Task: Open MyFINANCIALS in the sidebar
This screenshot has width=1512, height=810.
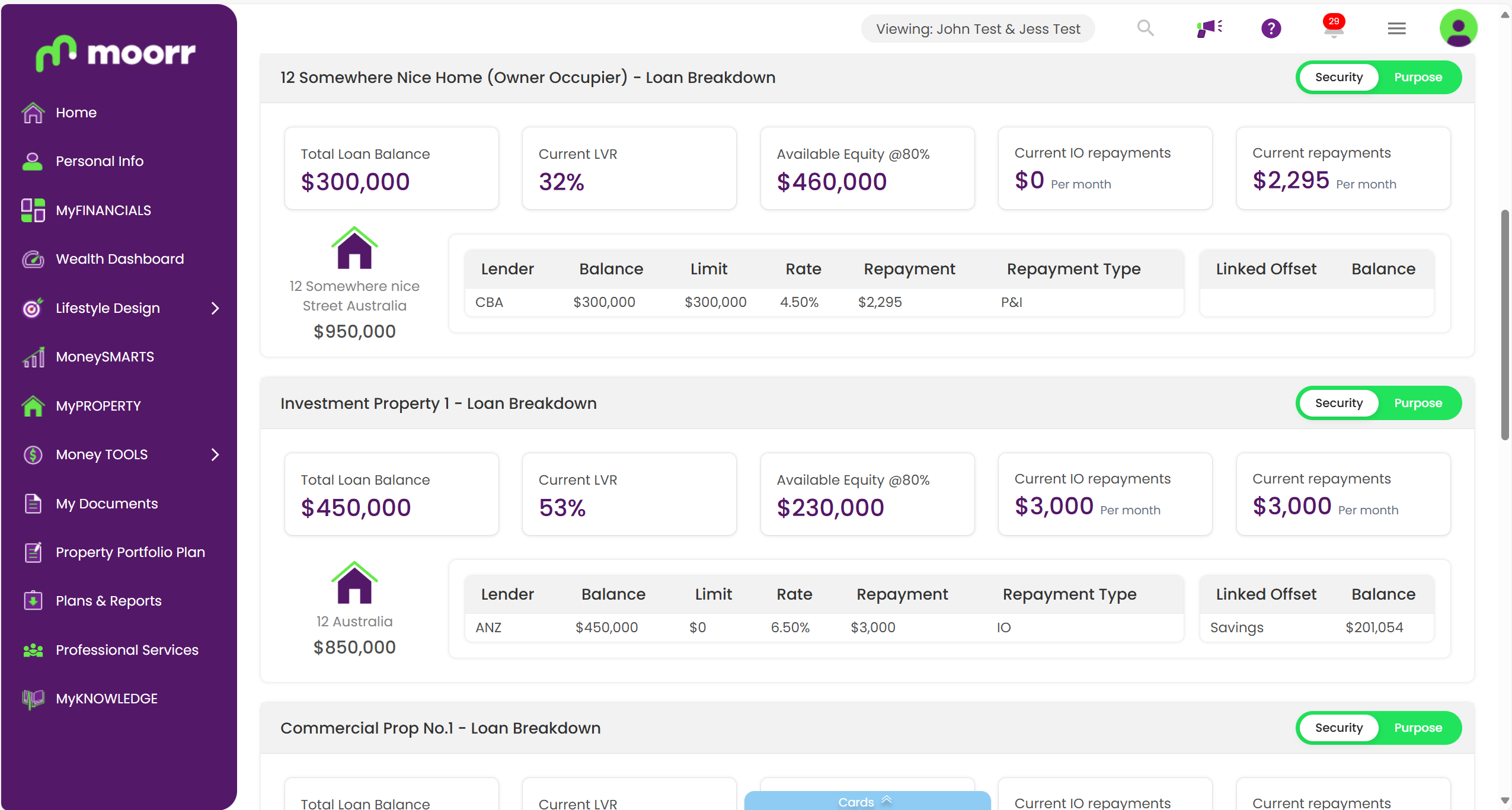Action: pos(103,210)
